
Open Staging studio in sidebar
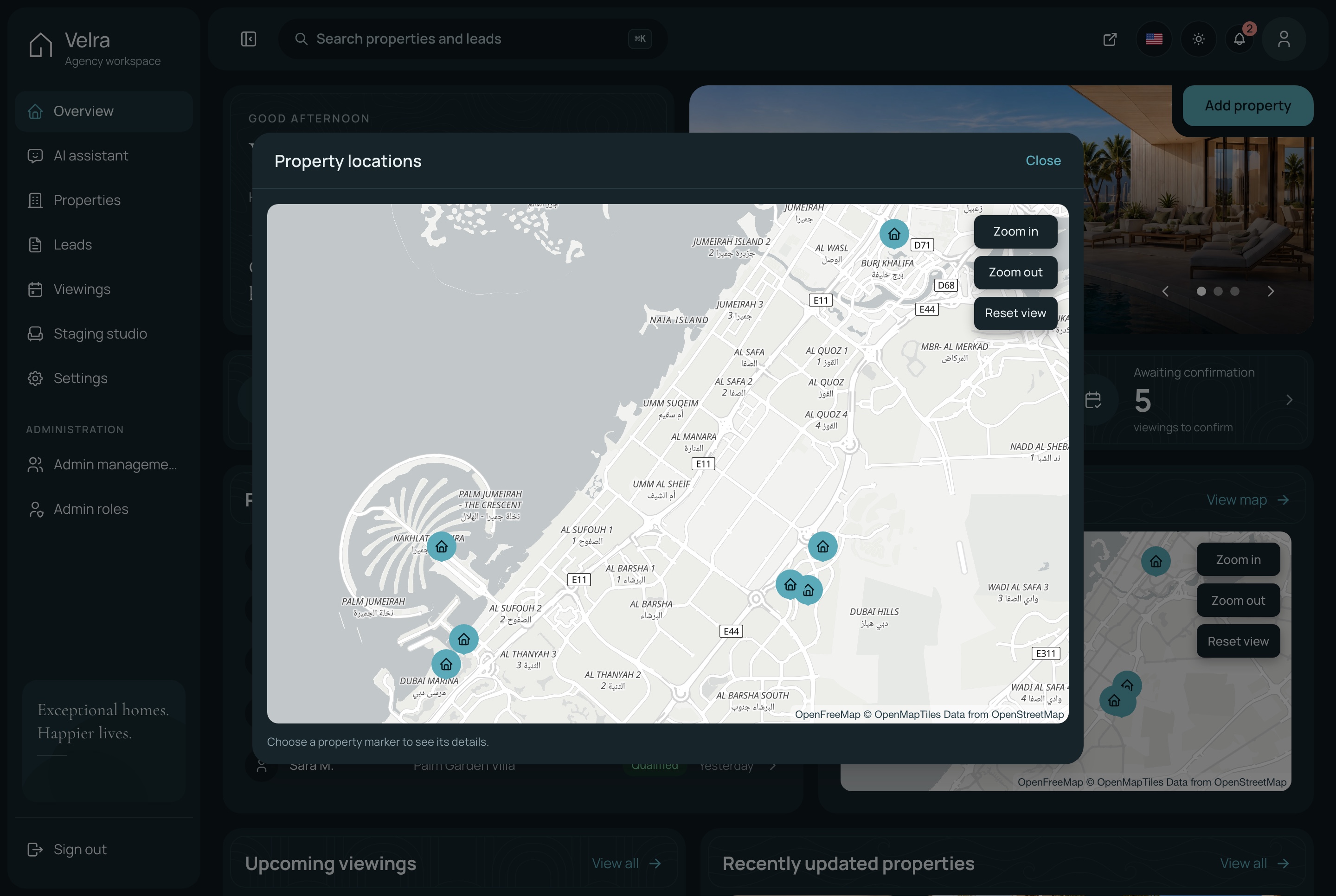tap(104, 333)
